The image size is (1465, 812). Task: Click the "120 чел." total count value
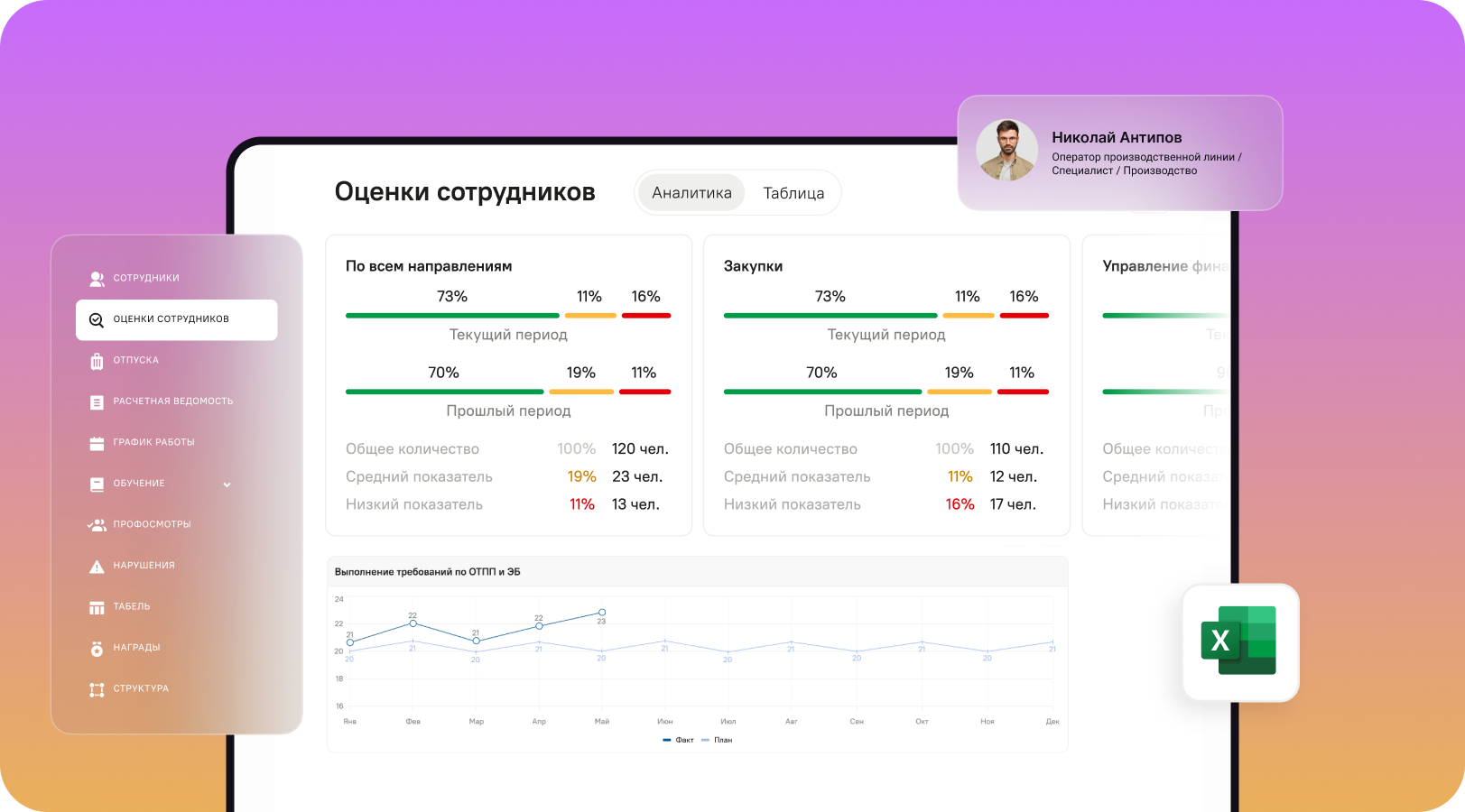[640, 448]
